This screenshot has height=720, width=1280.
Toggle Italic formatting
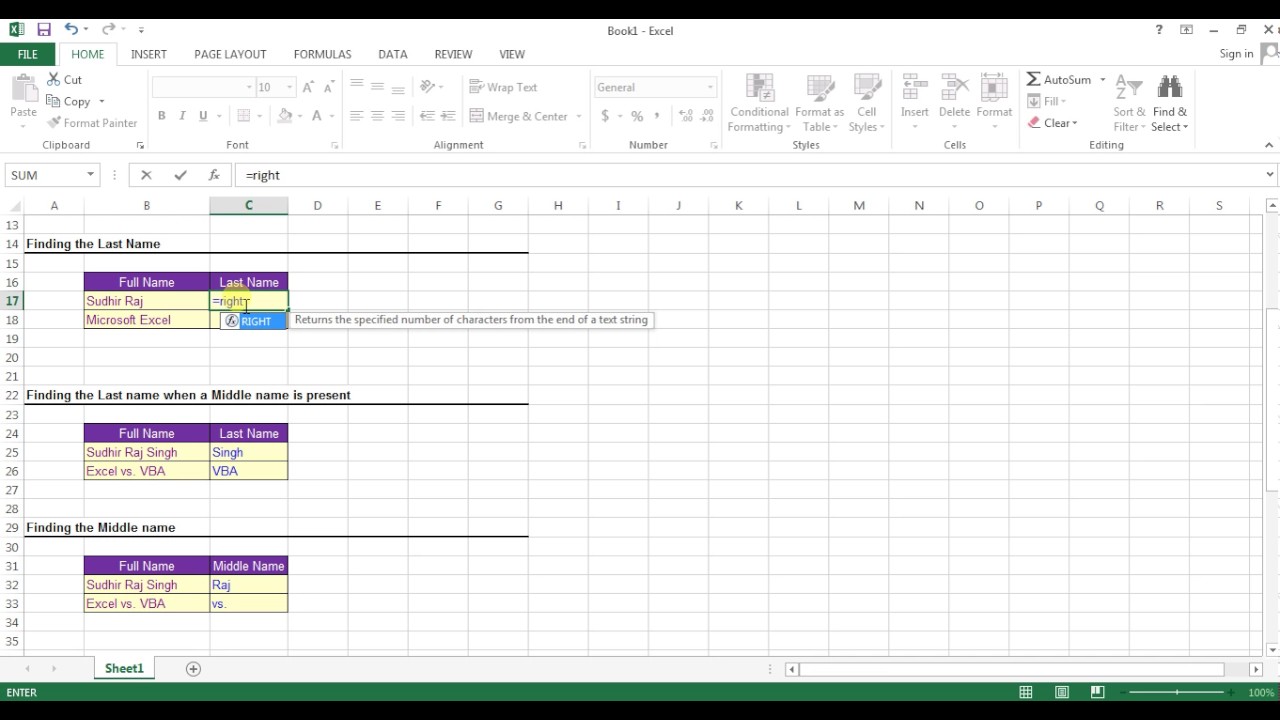point(182,116)
